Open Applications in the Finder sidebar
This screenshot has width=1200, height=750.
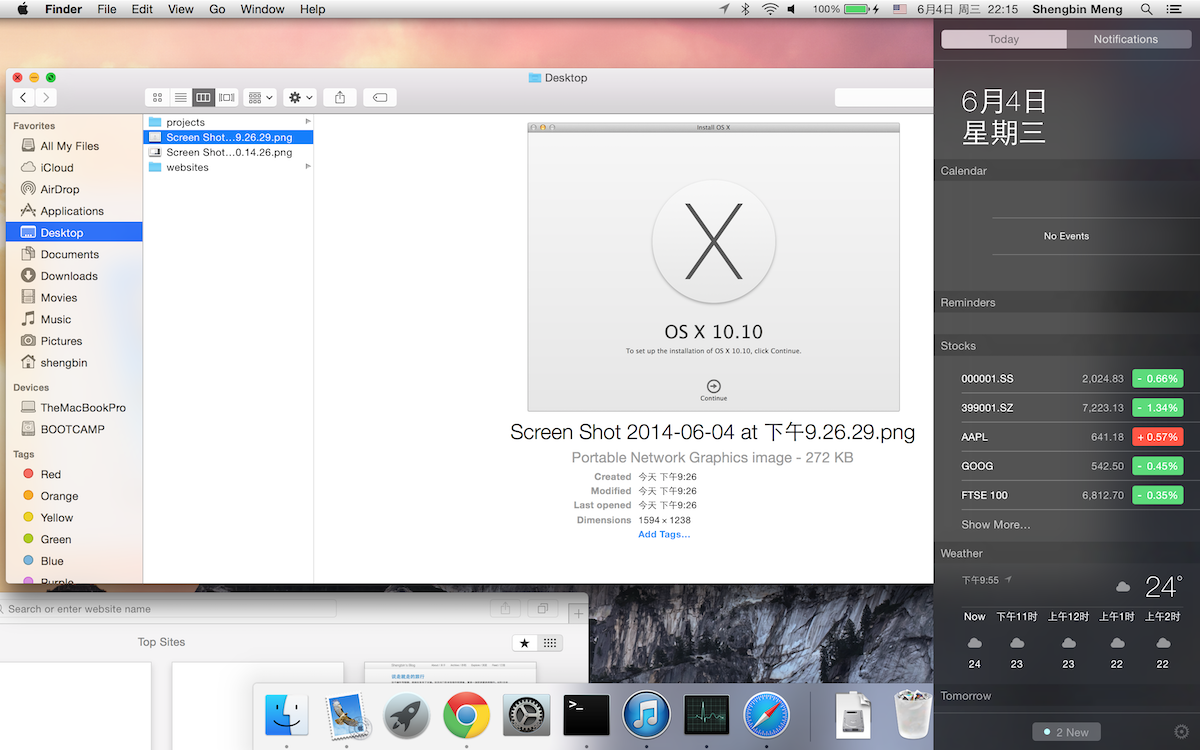pos(74,211)
